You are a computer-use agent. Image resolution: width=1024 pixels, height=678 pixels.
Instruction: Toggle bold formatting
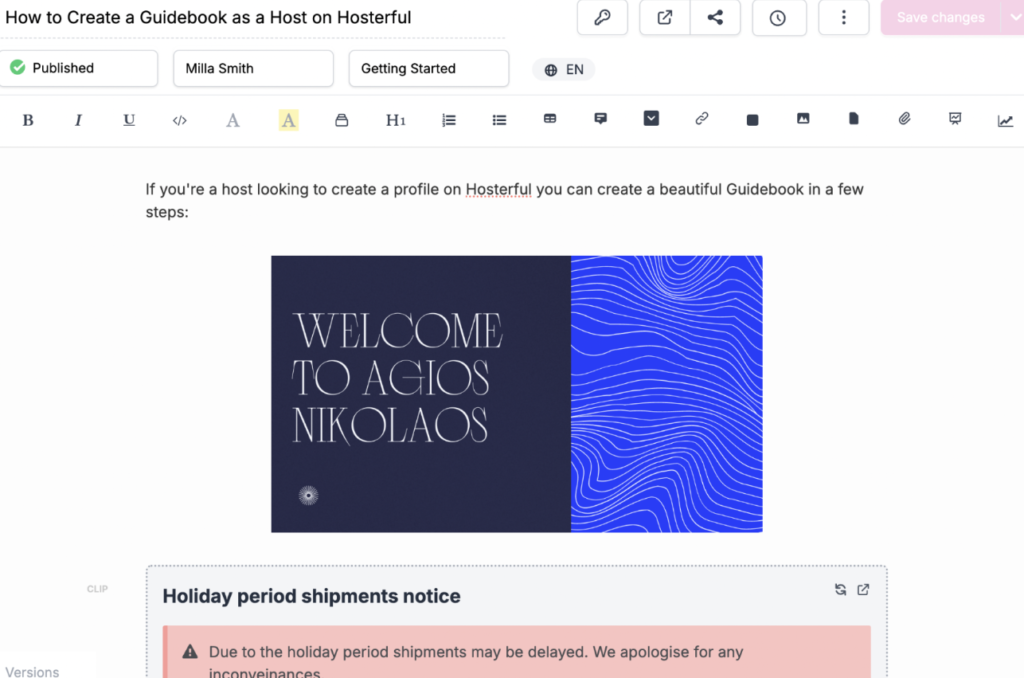28,119
